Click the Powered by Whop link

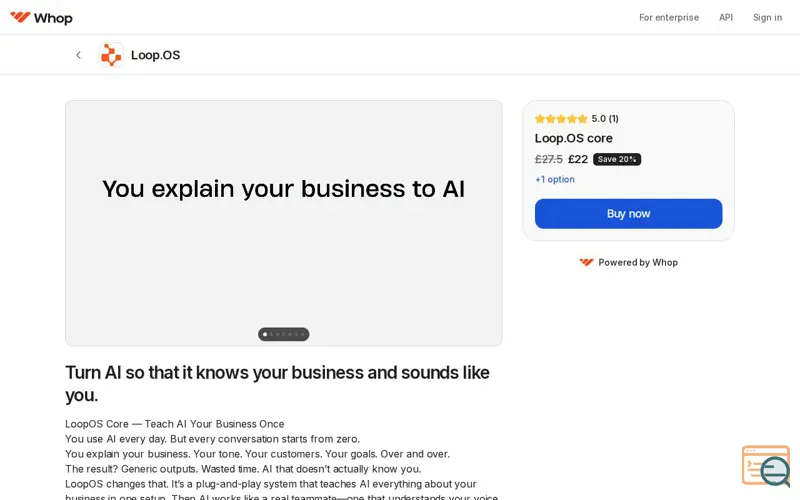[x=629, y=262]
